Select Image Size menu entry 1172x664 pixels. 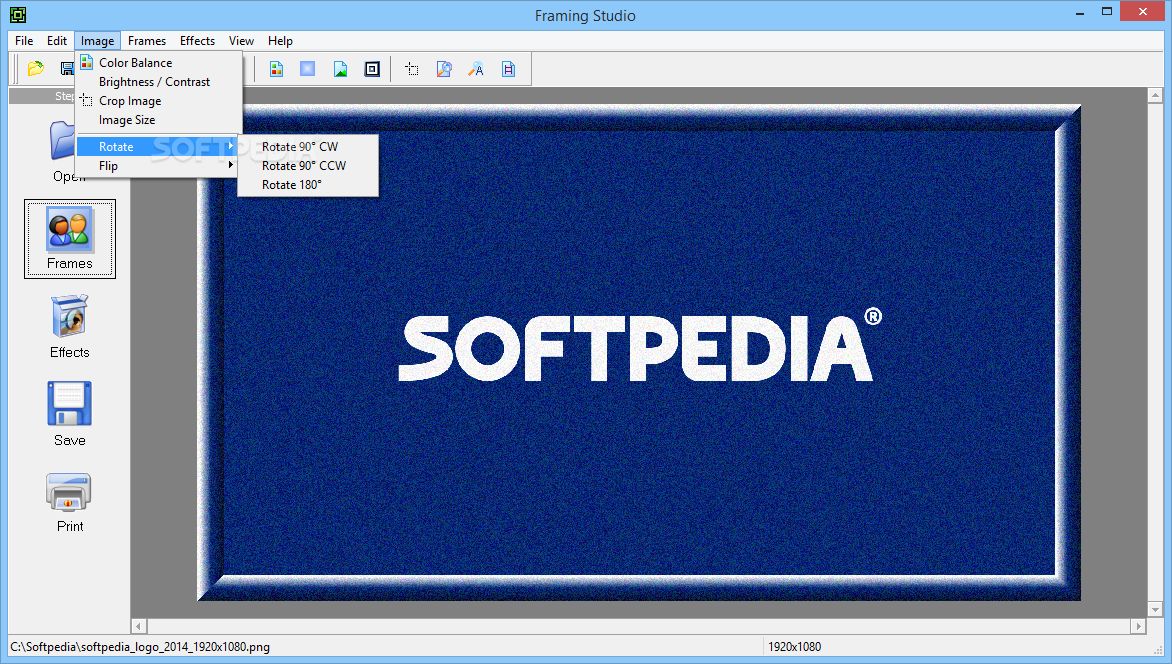159,120
